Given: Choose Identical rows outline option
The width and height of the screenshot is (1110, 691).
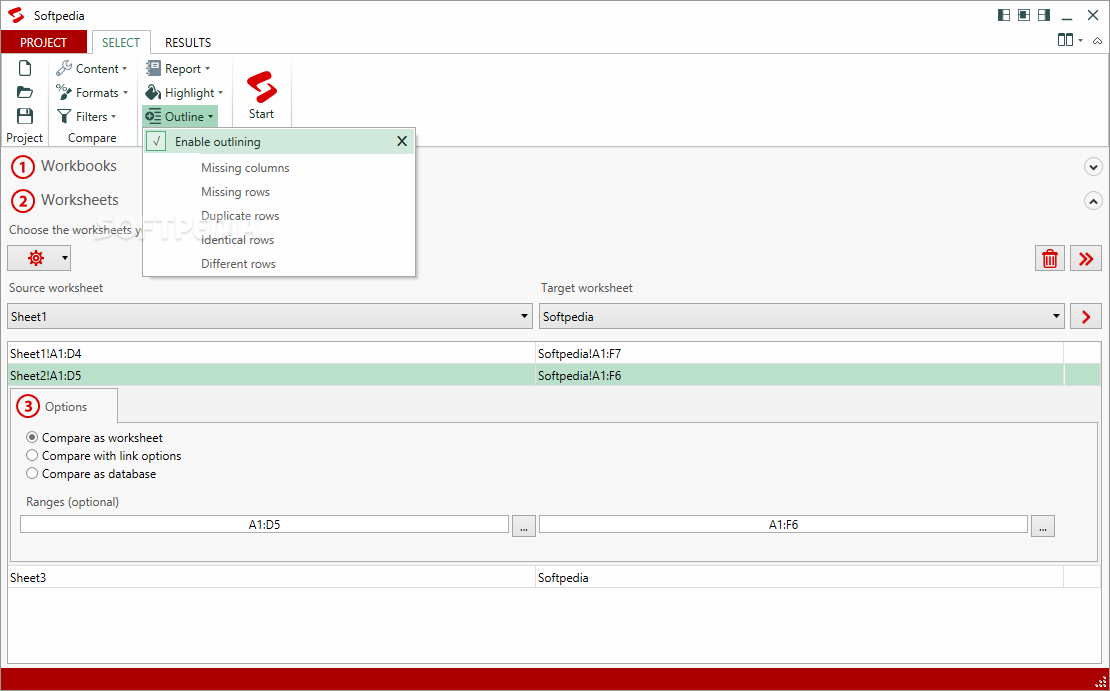Looking at the screenshot, I should point(237,240).
